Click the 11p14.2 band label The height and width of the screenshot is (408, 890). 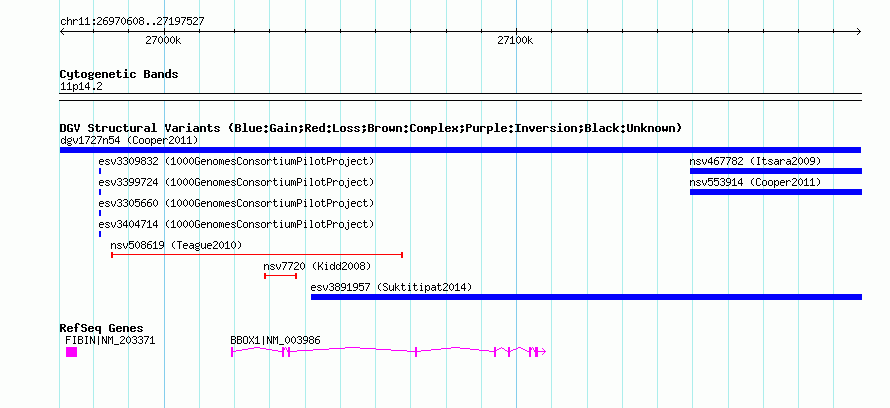[81, 87]
